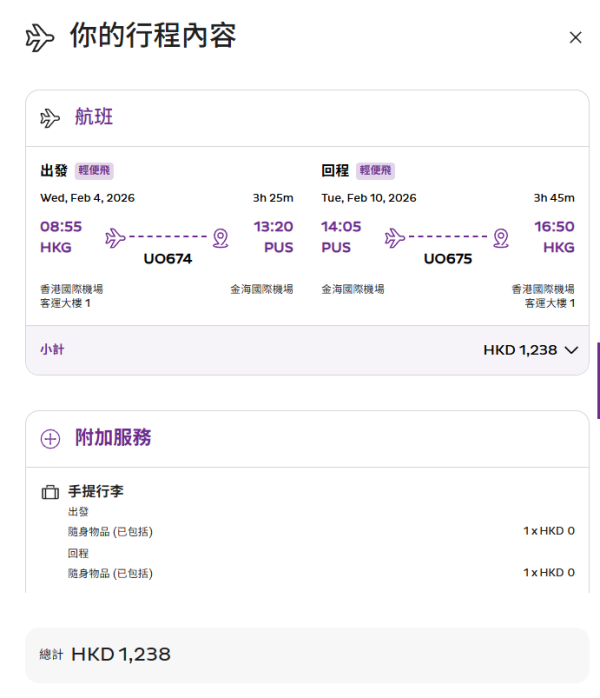Close the itinerary panel with the X
Image resolution: width=600 pixels, height=698 pixels.
(576, 37)
